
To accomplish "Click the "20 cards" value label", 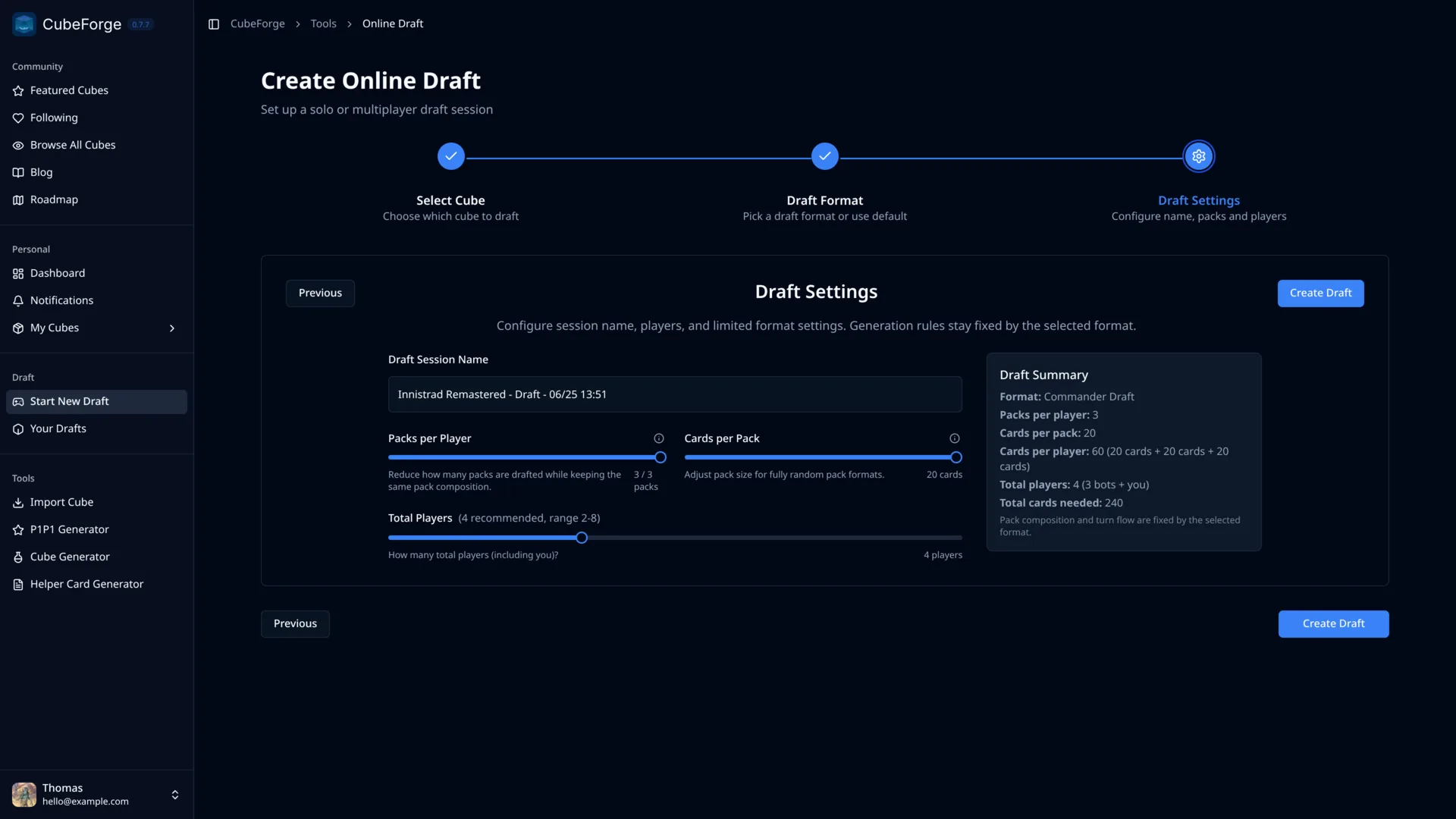I will [x=944, y=475].
